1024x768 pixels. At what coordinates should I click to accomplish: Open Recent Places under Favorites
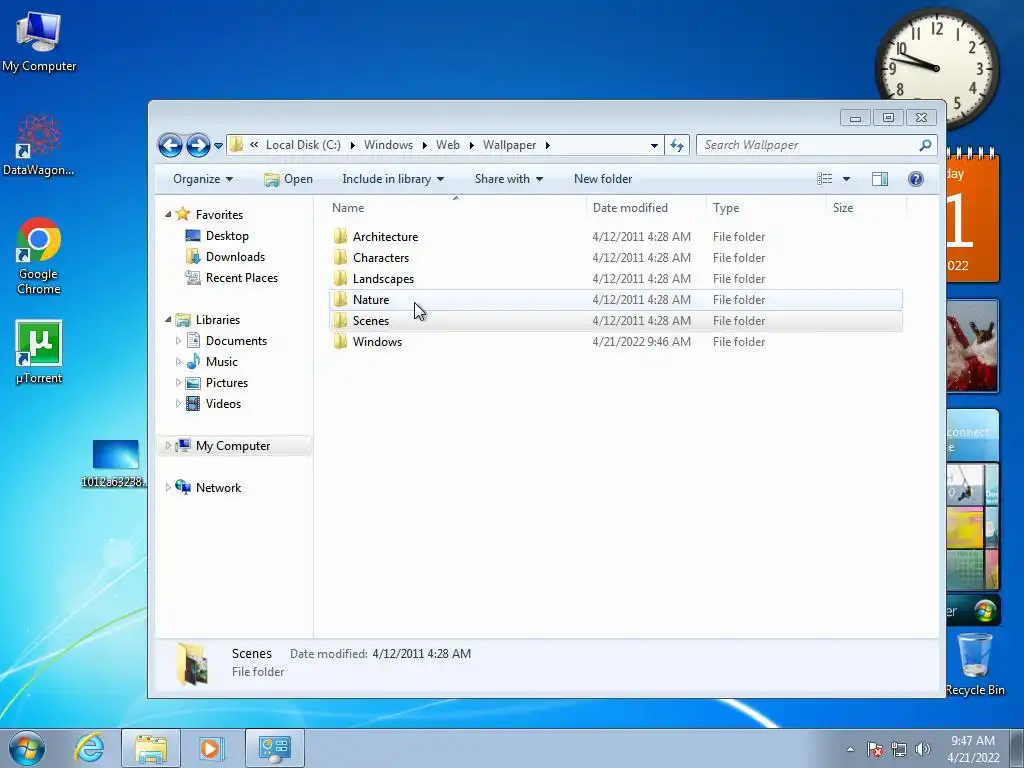pos(242,278)
